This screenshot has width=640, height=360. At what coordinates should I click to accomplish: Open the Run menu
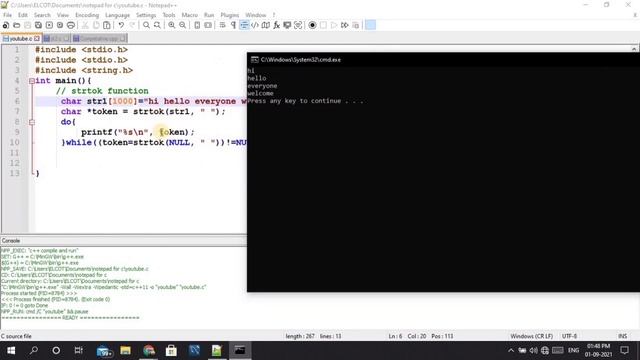(x=209, y=15)
